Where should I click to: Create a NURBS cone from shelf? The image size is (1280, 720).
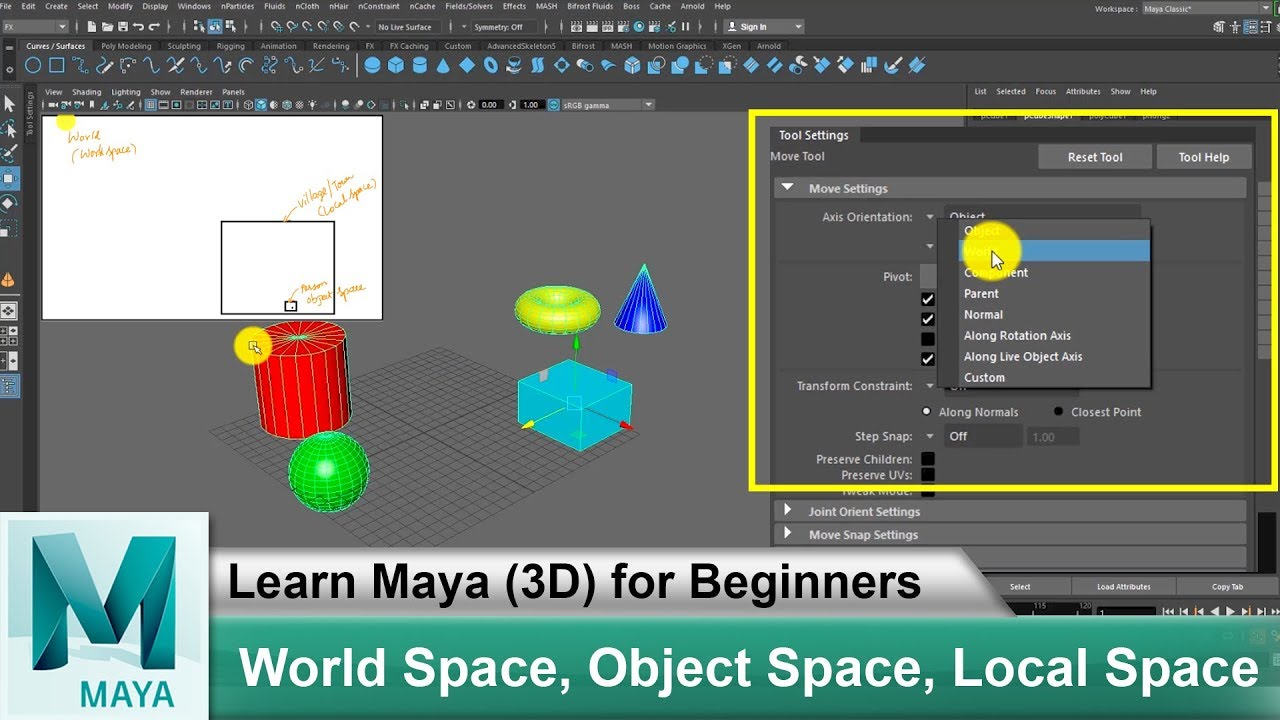(443, 66)
